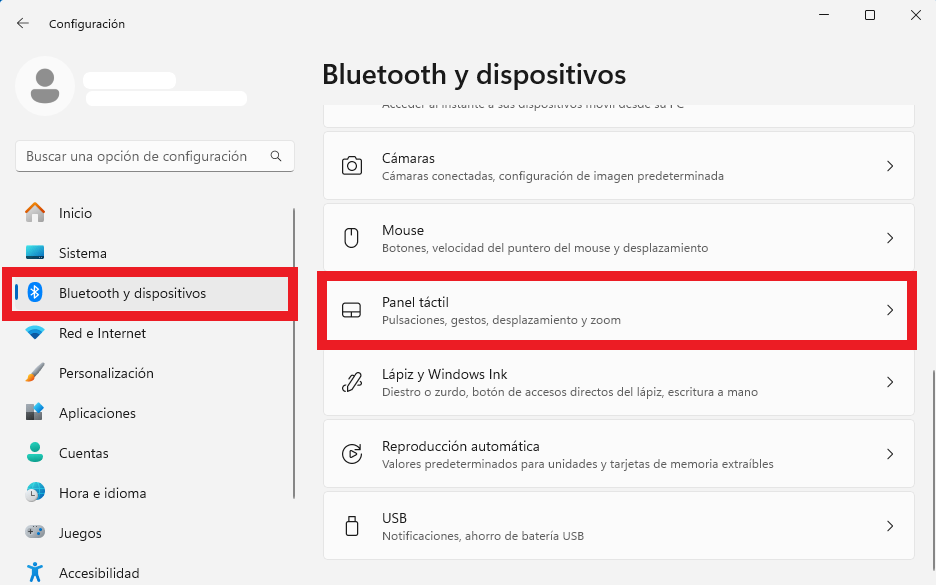Open Cuentas settings section
This screenshot has width=936, height=585.
(84, 453)
